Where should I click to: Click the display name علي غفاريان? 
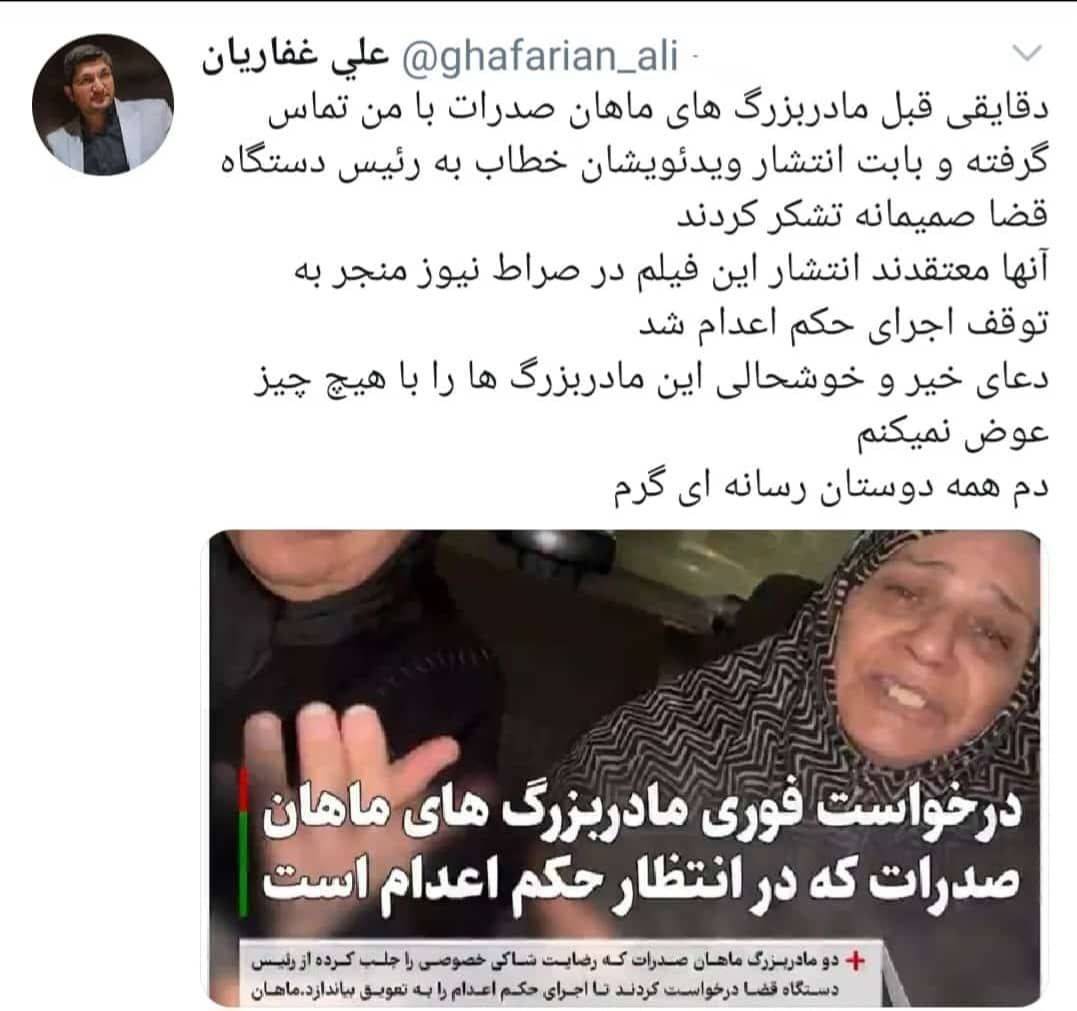[x=295, y=57]
